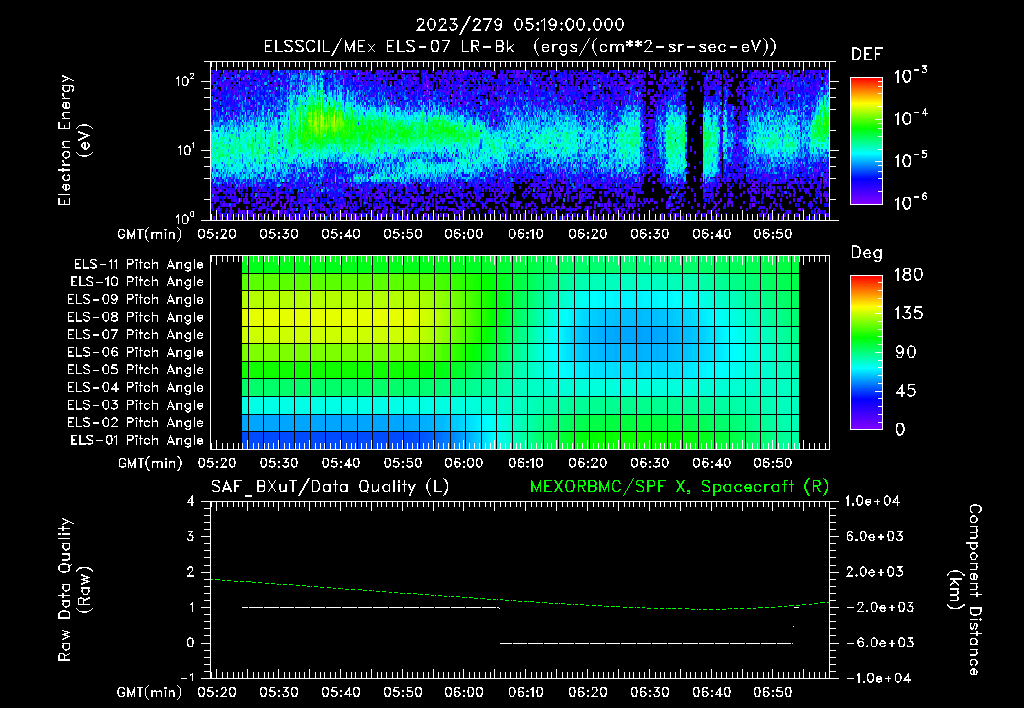This screenshot has height=708, width=1024.
Task: Click the white data quality line at level 1
Action: tap(371, 607)
